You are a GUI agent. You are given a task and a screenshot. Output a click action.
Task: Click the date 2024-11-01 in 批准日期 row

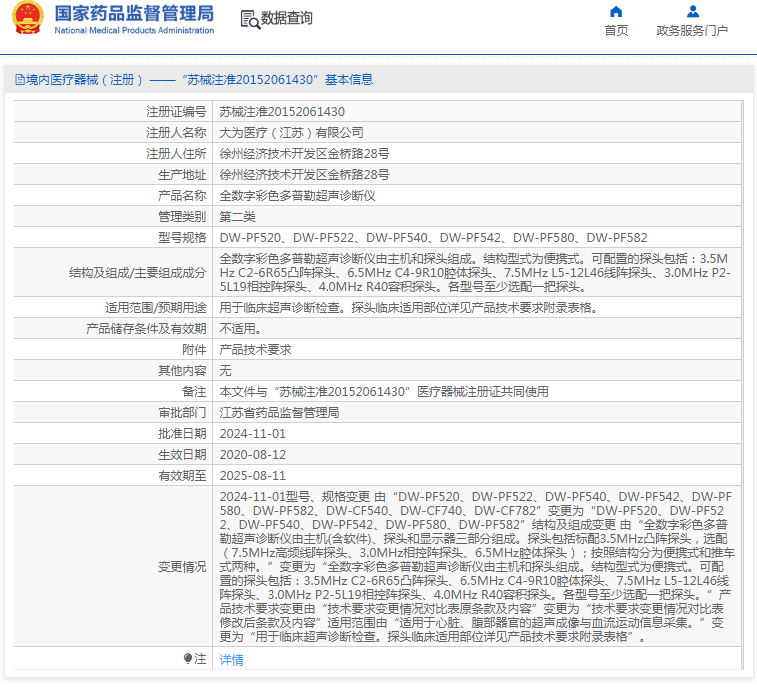tap(252, 434)
